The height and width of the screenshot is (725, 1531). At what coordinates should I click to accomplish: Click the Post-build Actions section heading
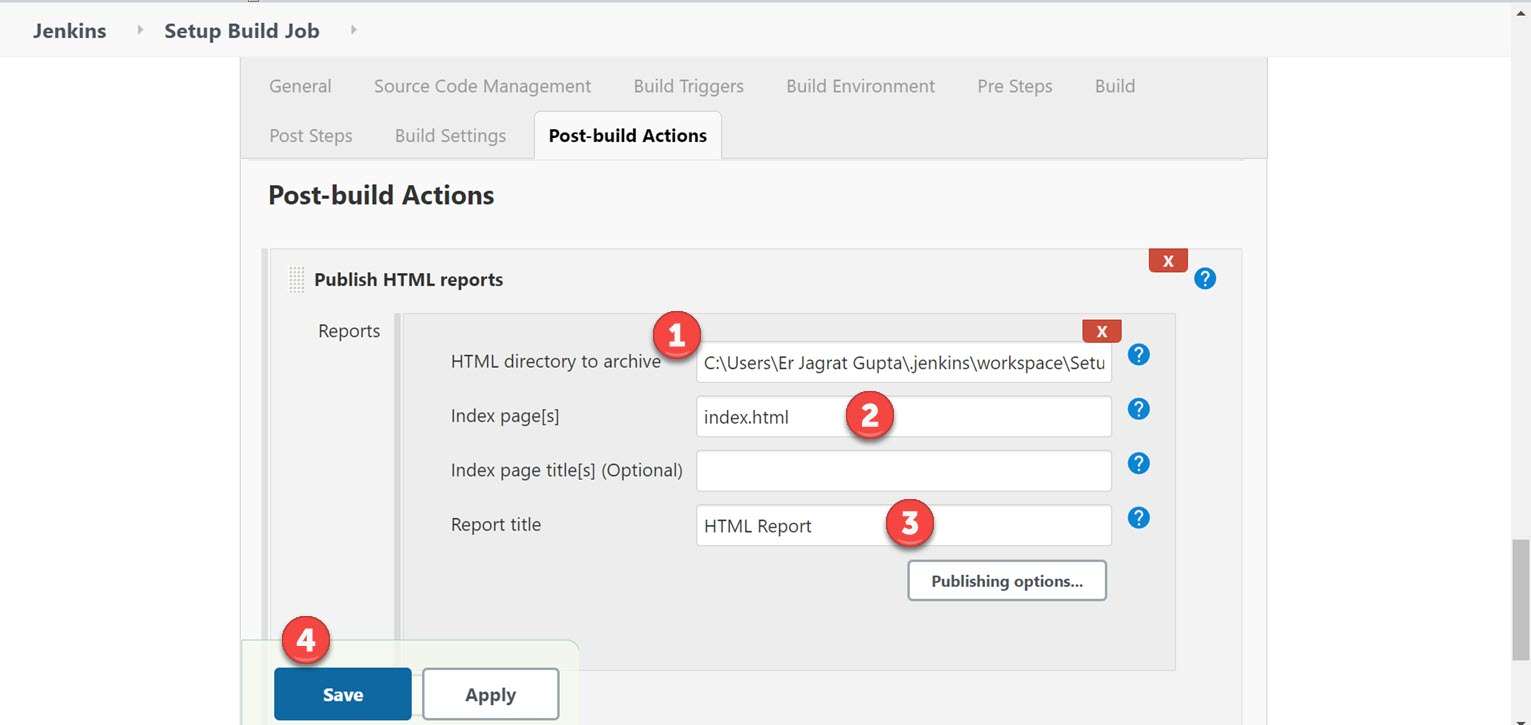click(x=381, y=195)
